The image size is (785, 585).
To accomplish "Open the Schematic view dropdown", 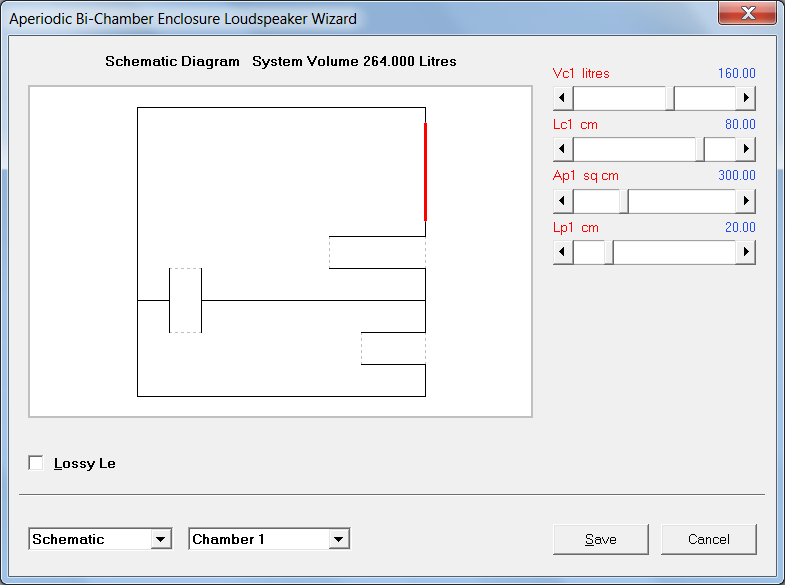I will (161, 539).
